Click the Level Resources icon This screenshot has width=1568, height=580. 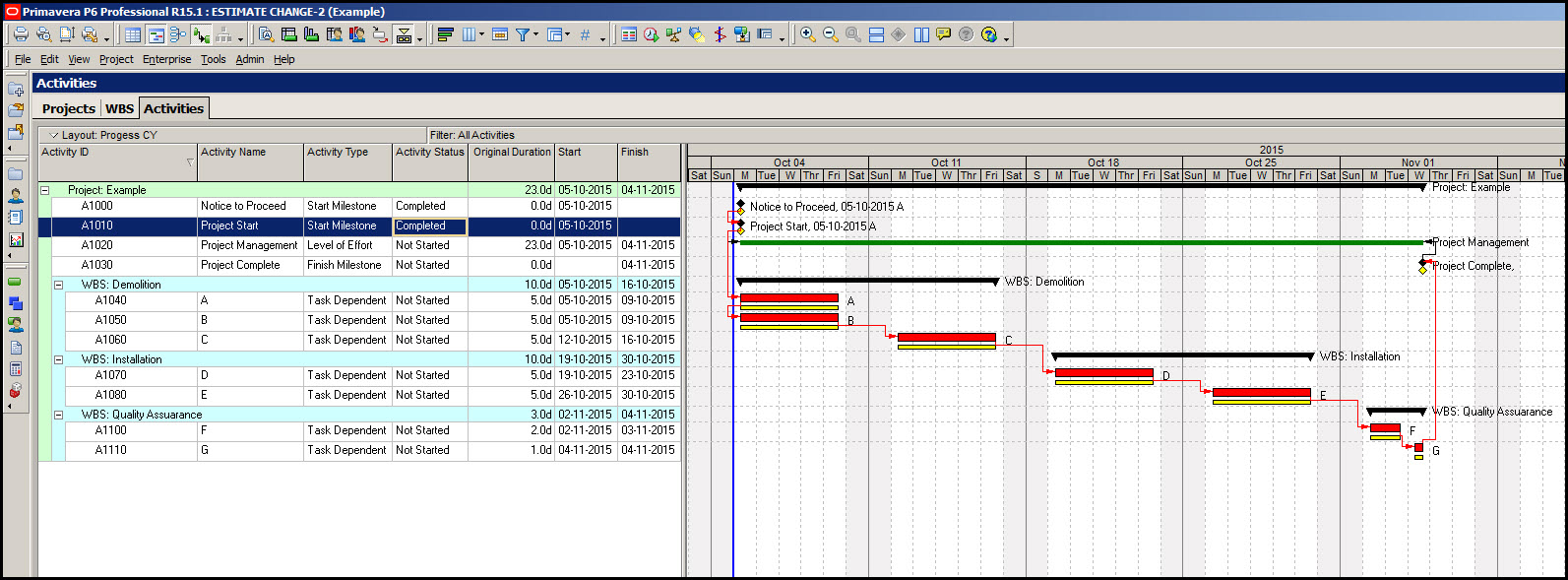click(674, 34)
